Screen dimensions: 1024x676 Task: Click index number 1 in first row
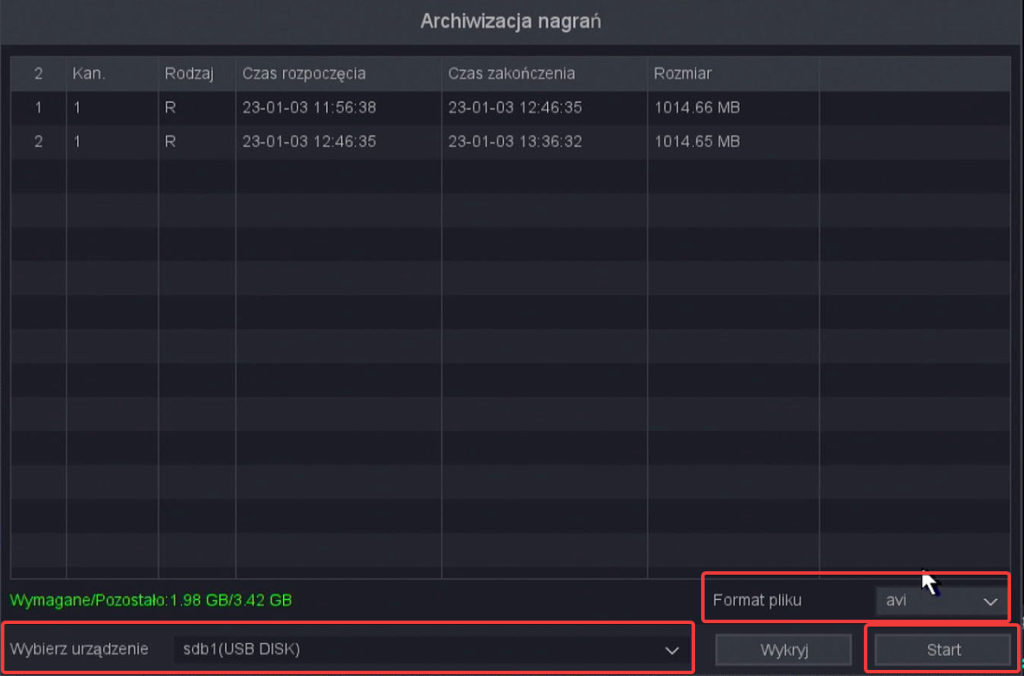[38, 108]
